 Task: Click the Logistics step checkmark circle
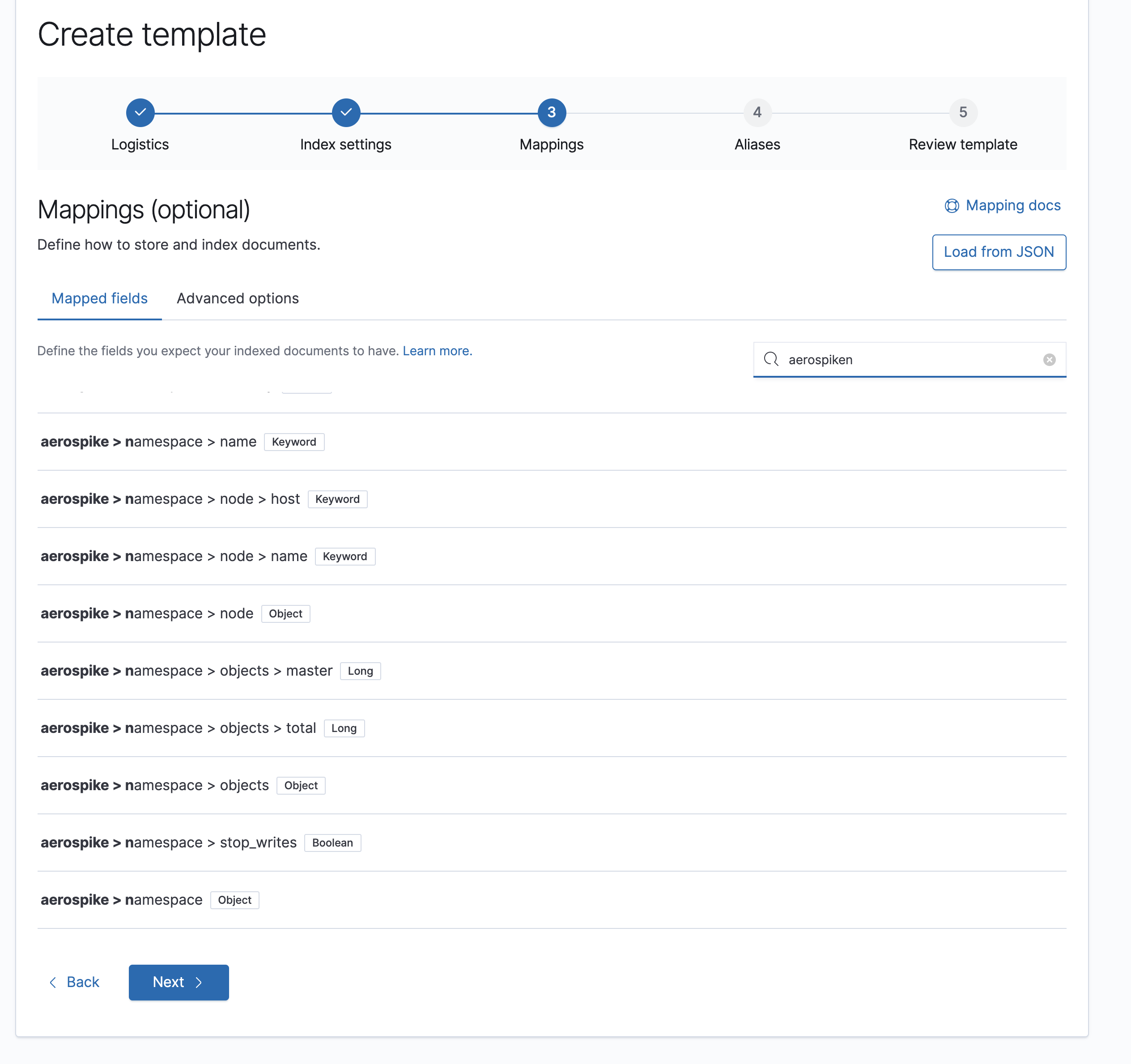click(x=140, y=113)
